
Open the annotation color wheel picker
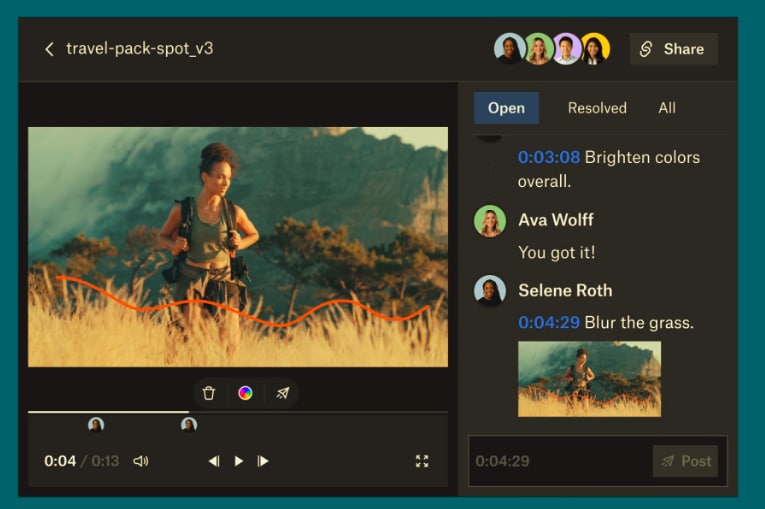[245, 393]
